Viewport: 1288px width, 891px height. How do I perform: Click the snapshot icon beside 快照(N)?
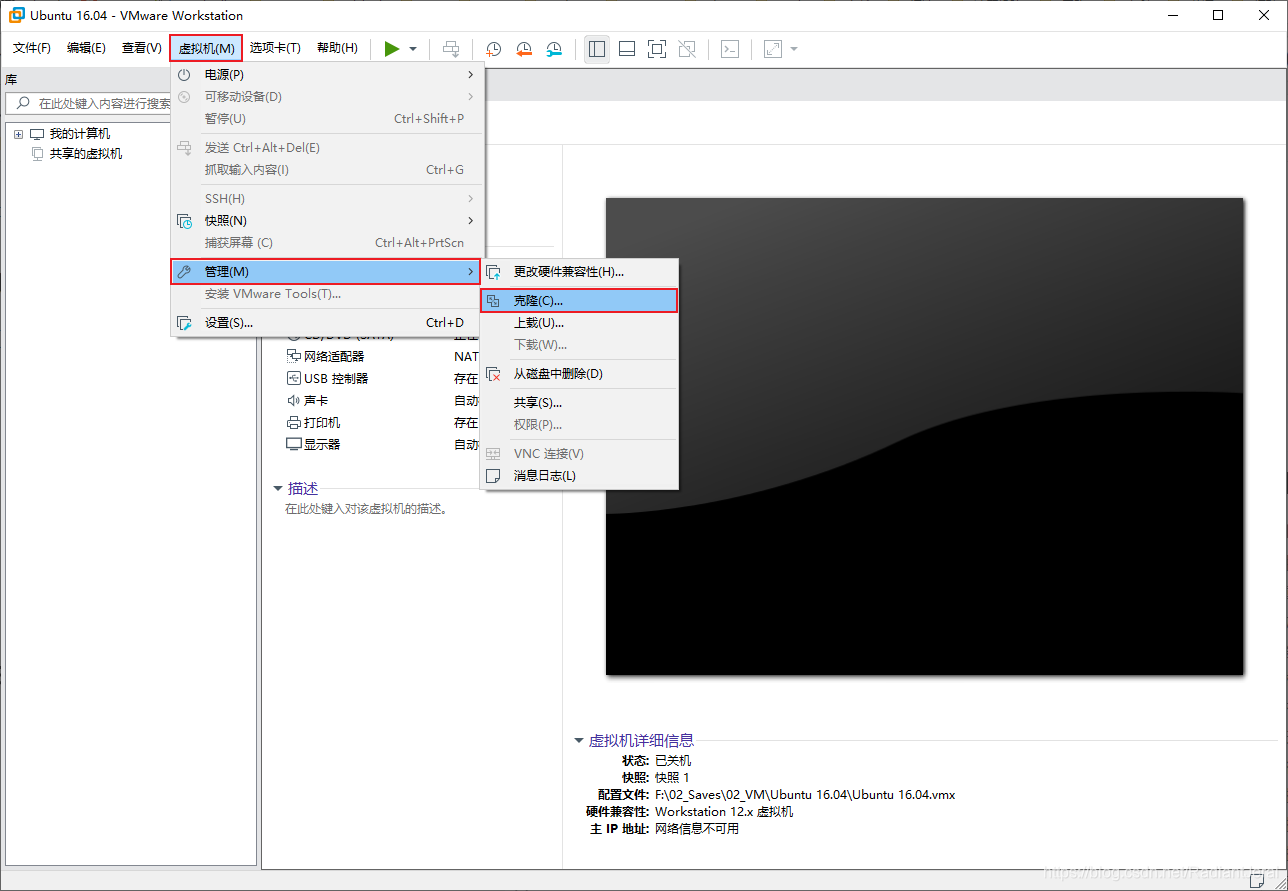click(x=184, y=221)
